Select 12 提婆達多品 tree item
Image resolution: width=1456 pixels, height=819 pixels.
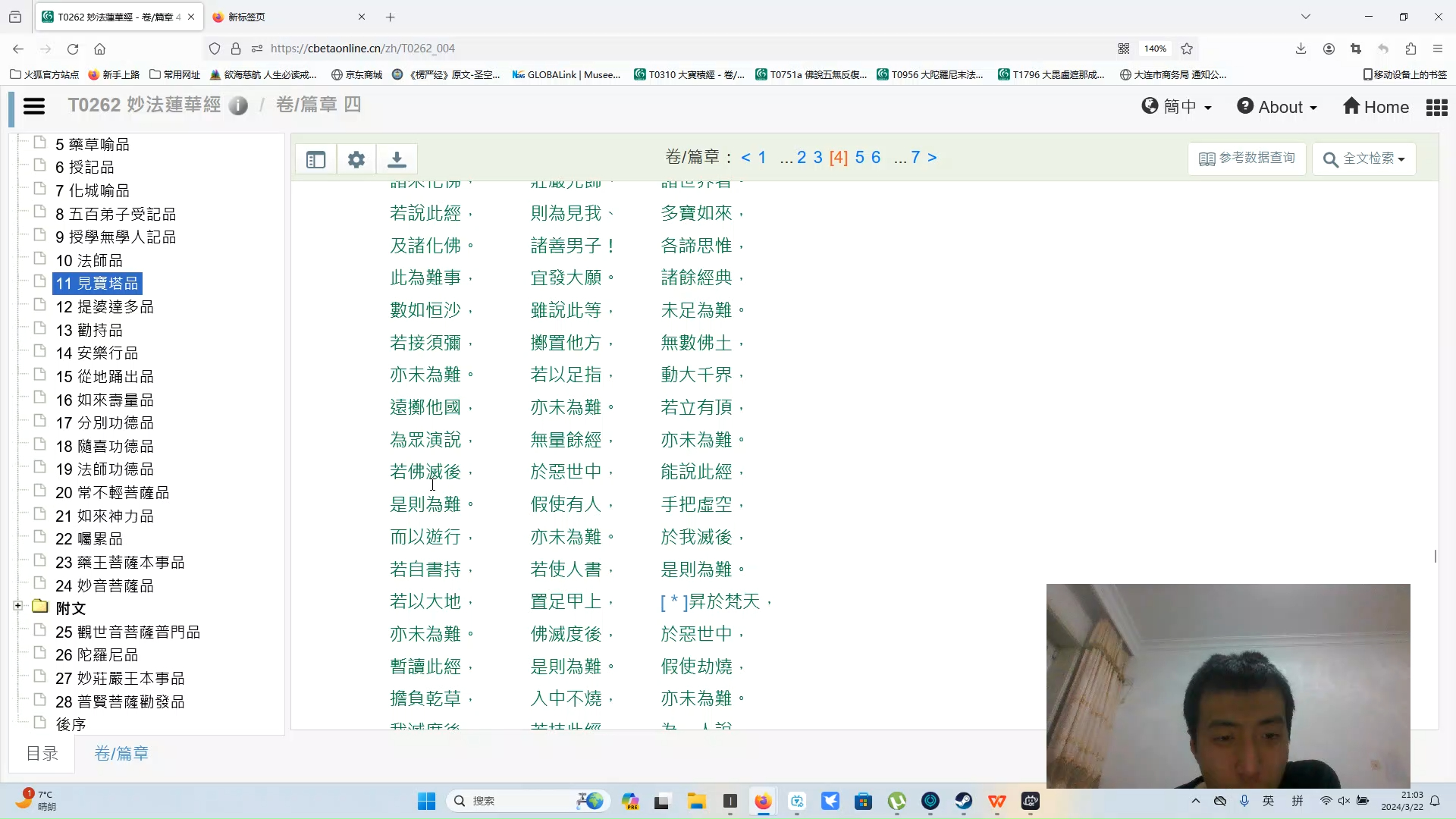tap(105, 307)
